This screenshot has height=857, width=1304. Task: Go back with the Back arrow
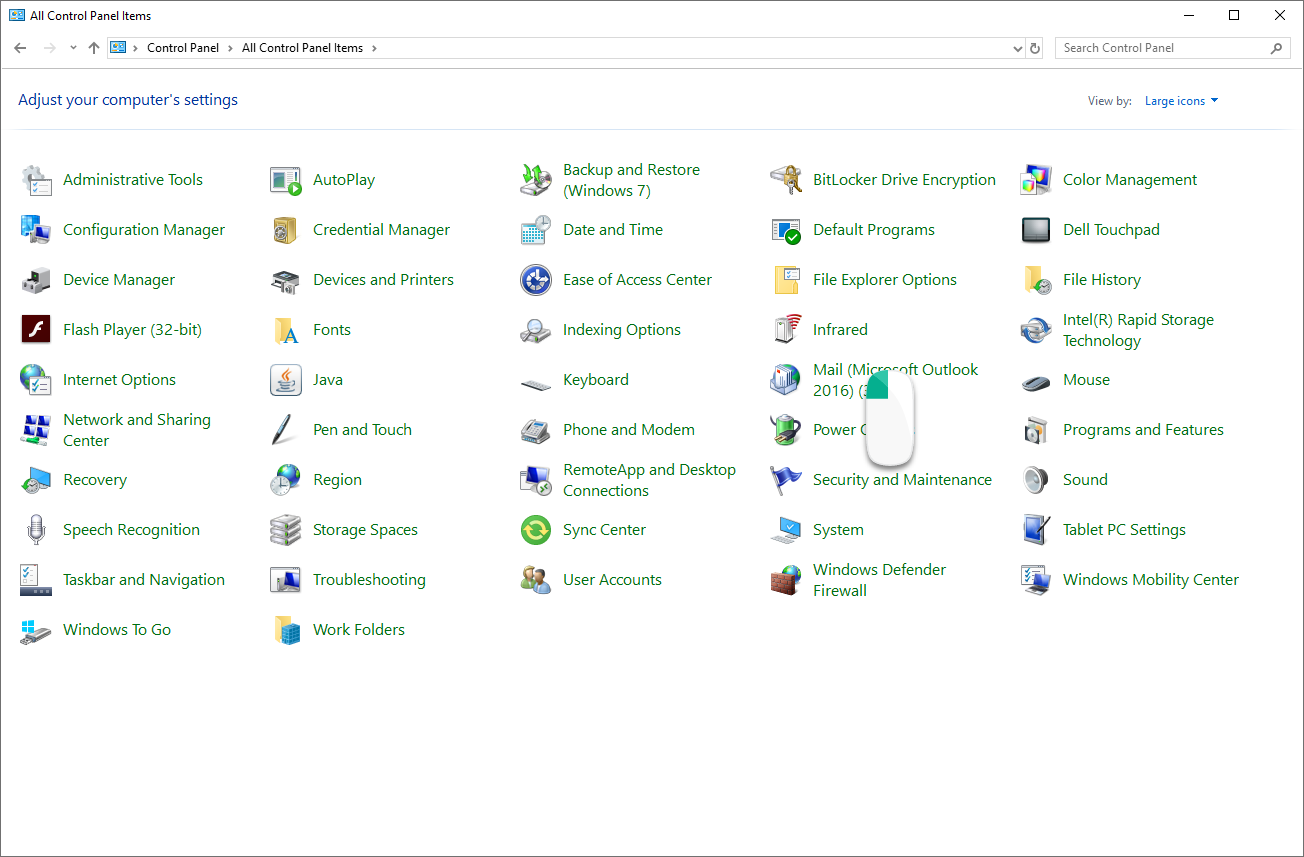(20, 48)
